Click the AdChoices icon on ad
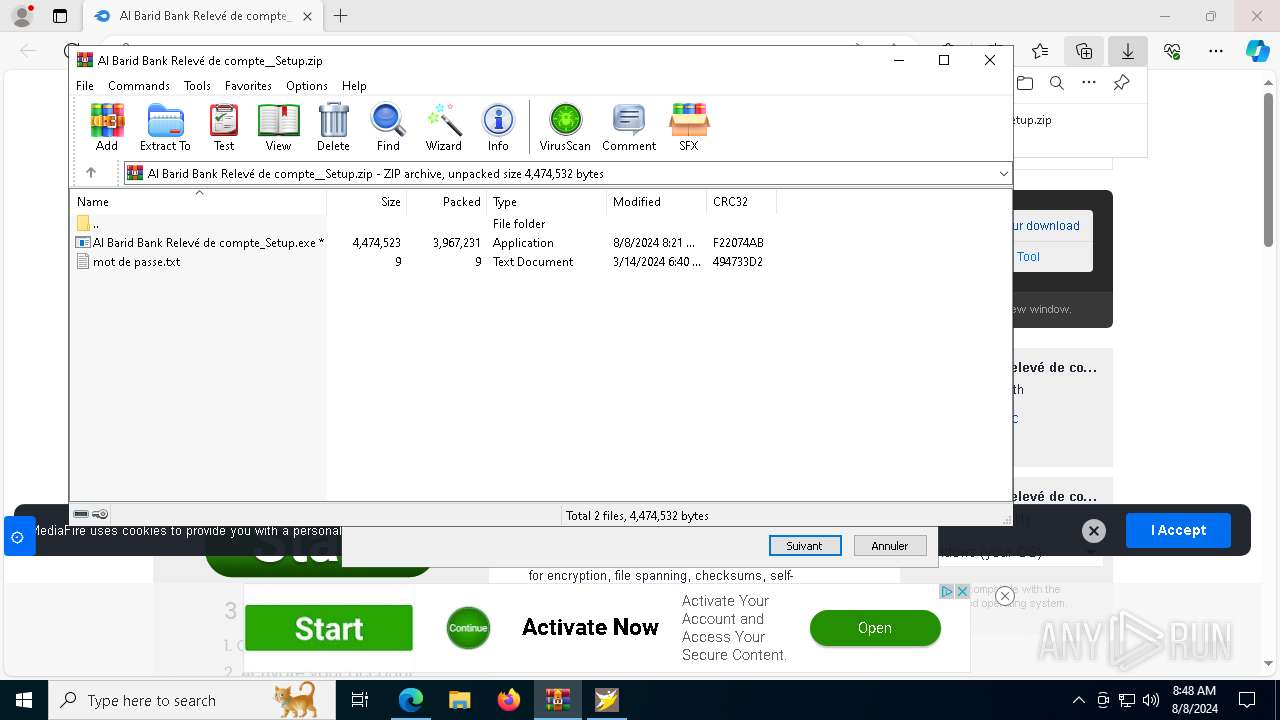The height and width of the screenshot is (720, 1280). click(x=947, y=591)
